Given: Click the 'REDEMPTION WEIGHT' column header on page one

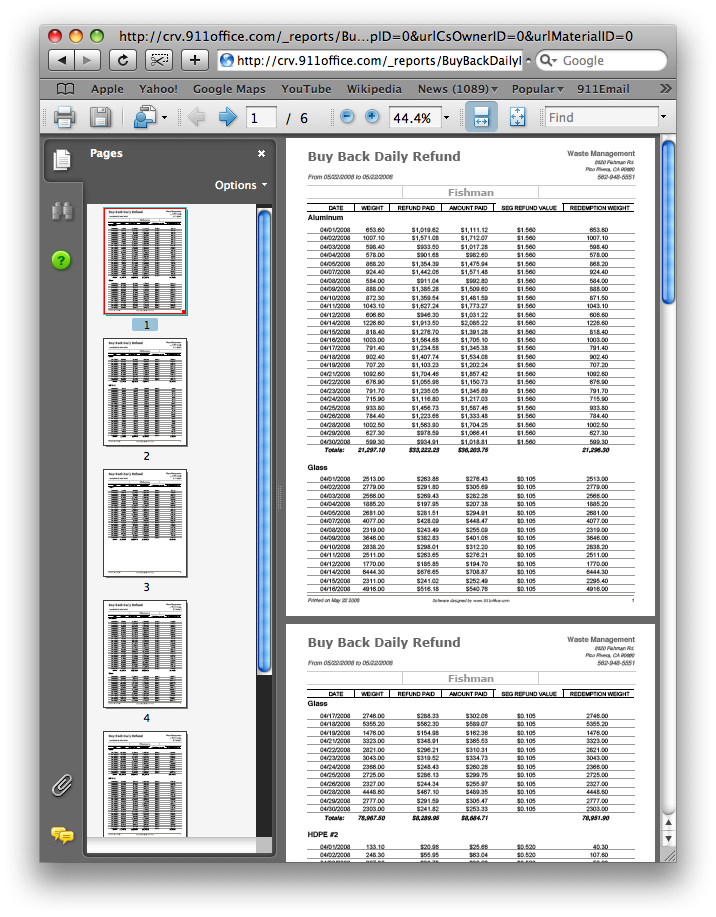Looking at the screenshot, I should point(600,208).
